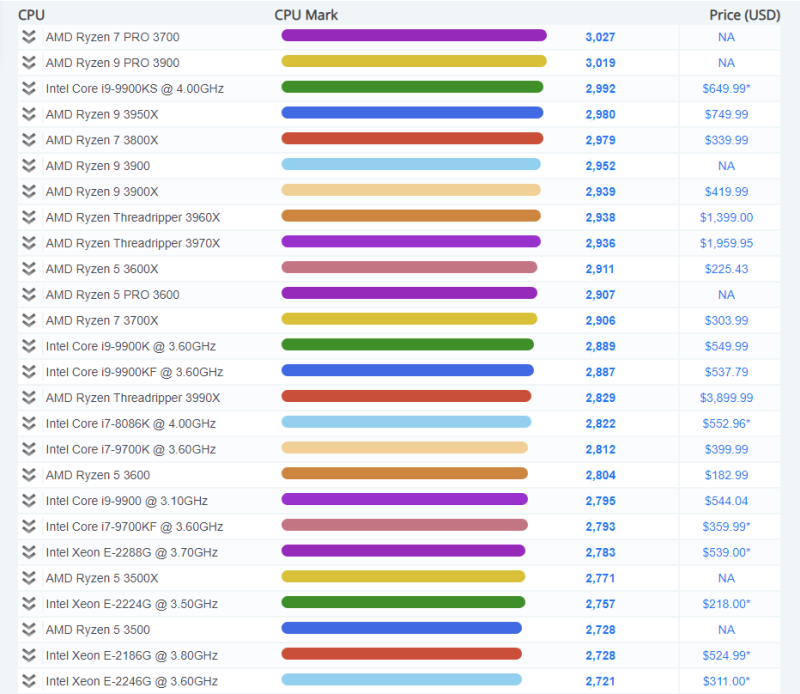Click the score 2,771 for Ryzen 5 3500X

601,578
